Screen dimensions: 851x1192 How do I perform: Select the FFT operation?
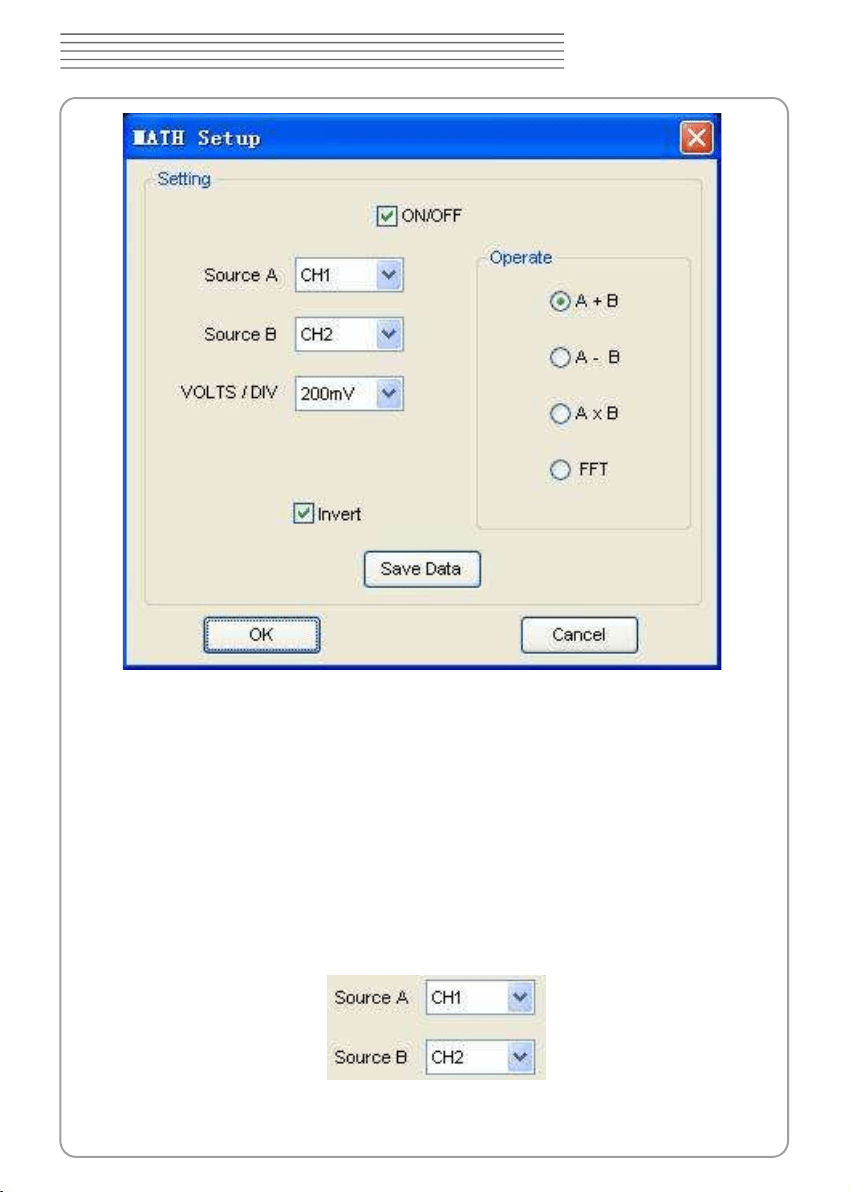click(x=560, y=470)
